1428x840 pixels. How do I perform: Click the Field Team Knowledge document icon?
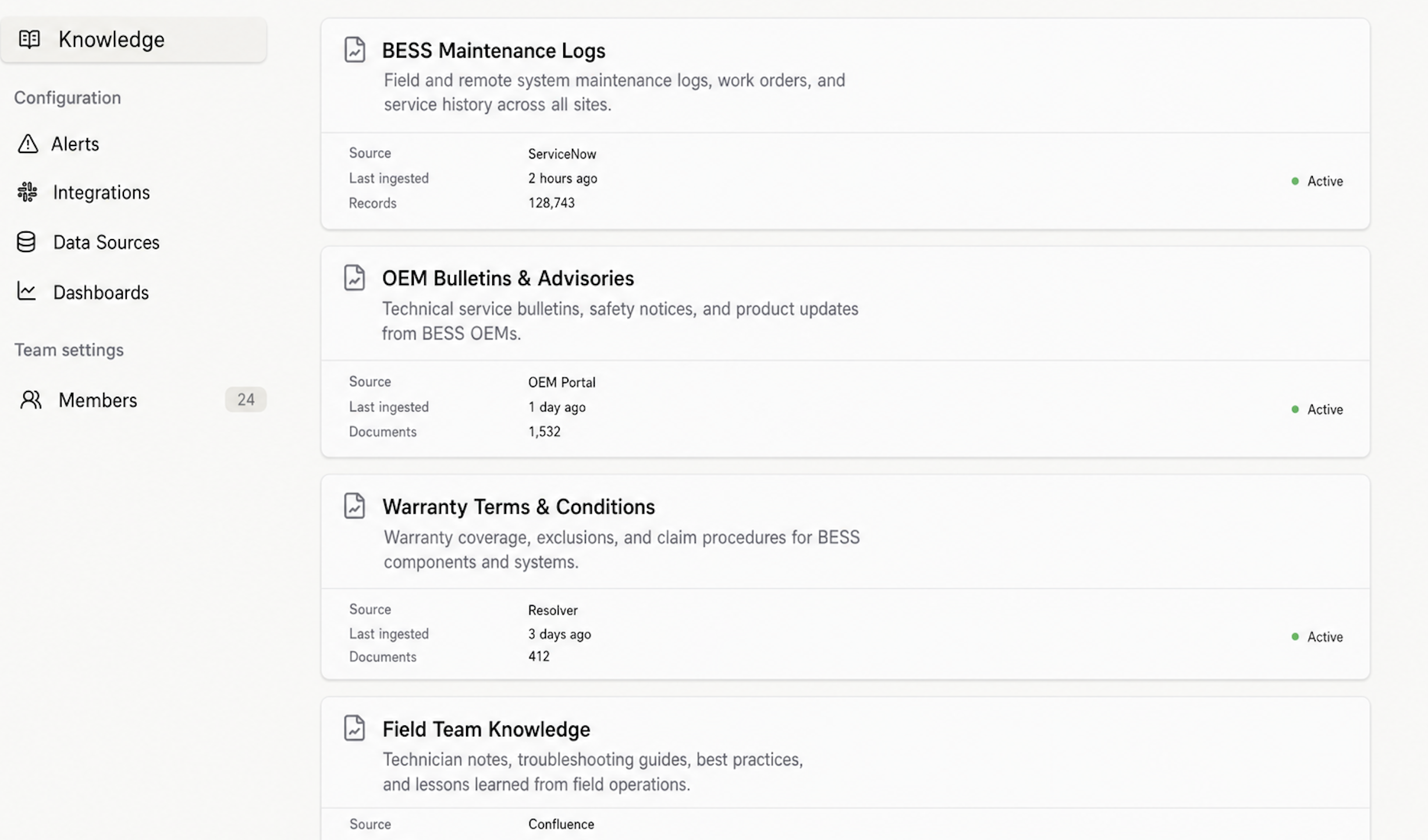355,727
